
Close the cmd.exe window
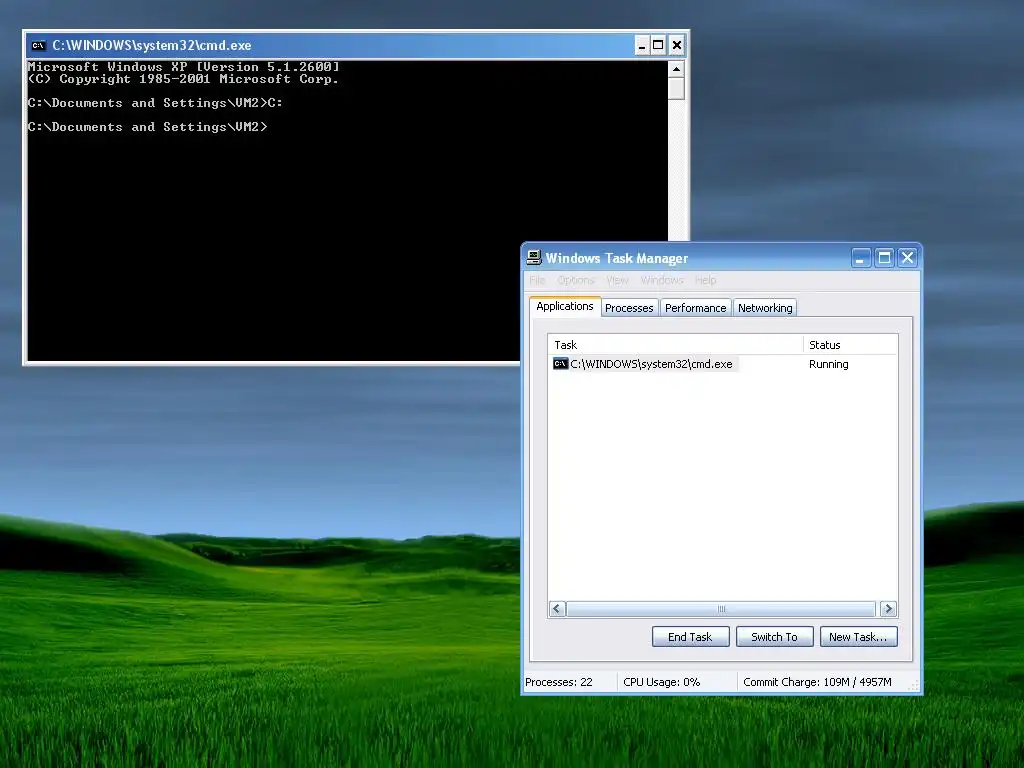click(x=677, y=45)
